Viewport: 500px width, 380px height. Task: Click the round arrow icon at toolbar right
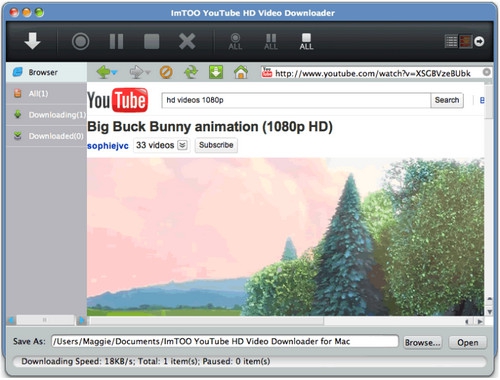pos(479,41)
